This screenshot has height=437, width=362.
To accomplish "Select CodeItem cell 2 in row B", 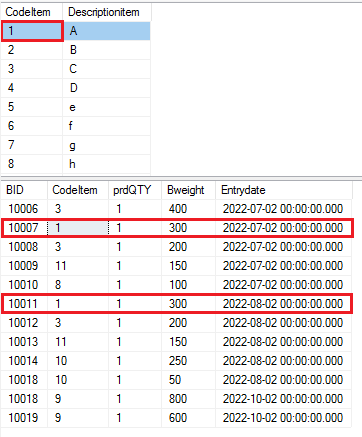I will click(x=32, y=50).
